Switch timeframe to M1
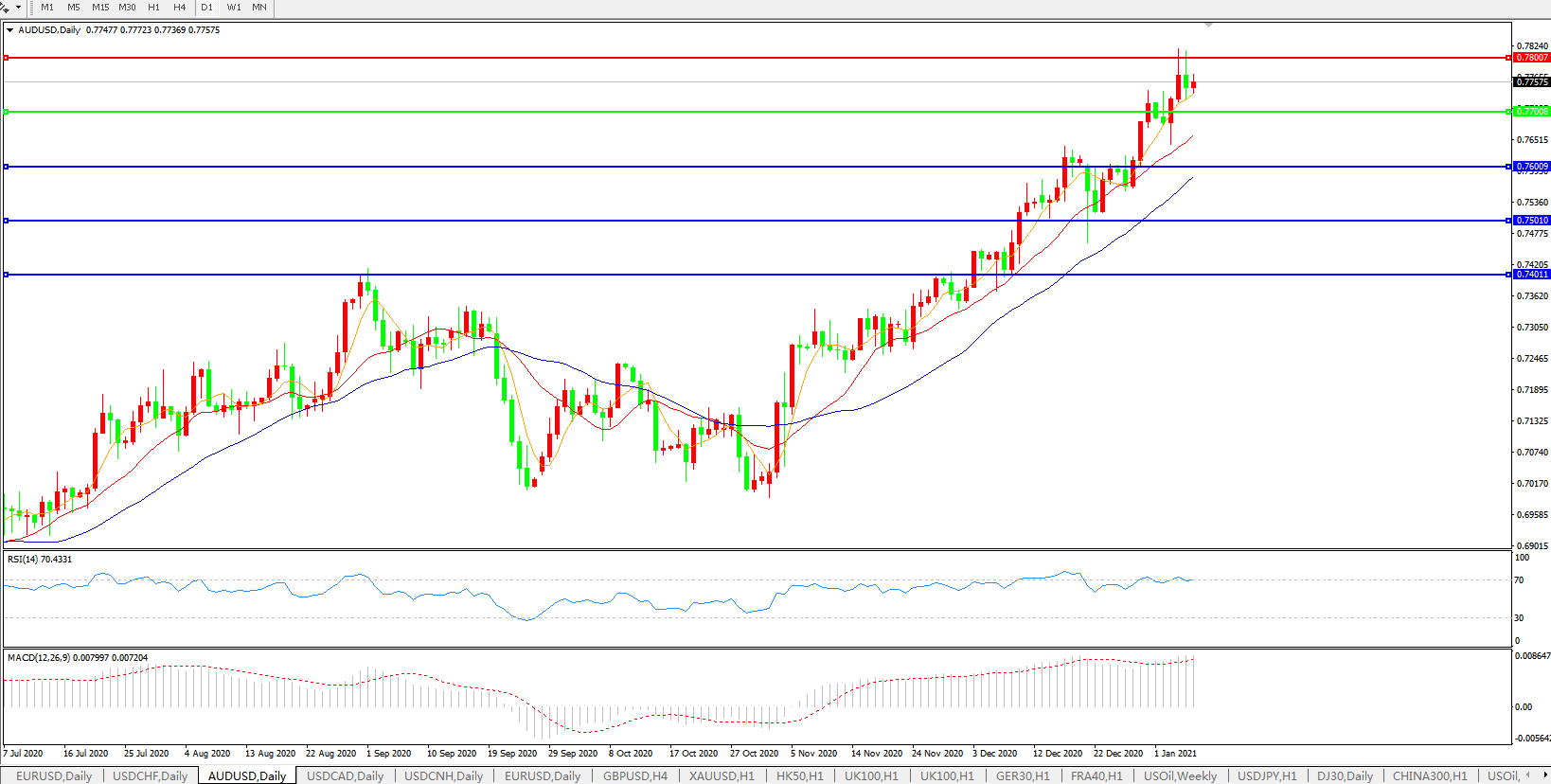Screen dimensions: 1551x784 [47, 8]
